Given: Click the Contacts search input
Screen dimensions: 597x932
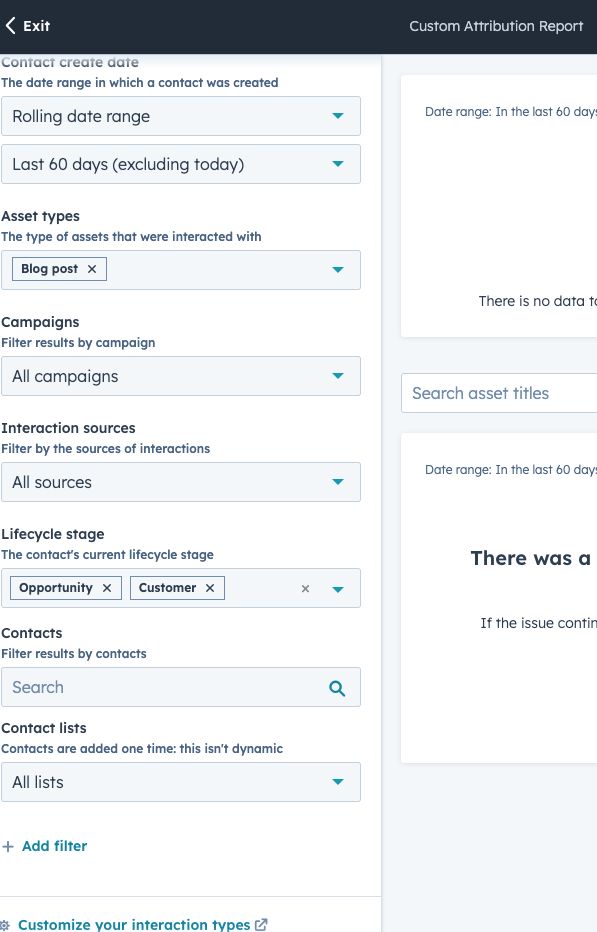Looking at the screenshot, I should click(150, 687).
